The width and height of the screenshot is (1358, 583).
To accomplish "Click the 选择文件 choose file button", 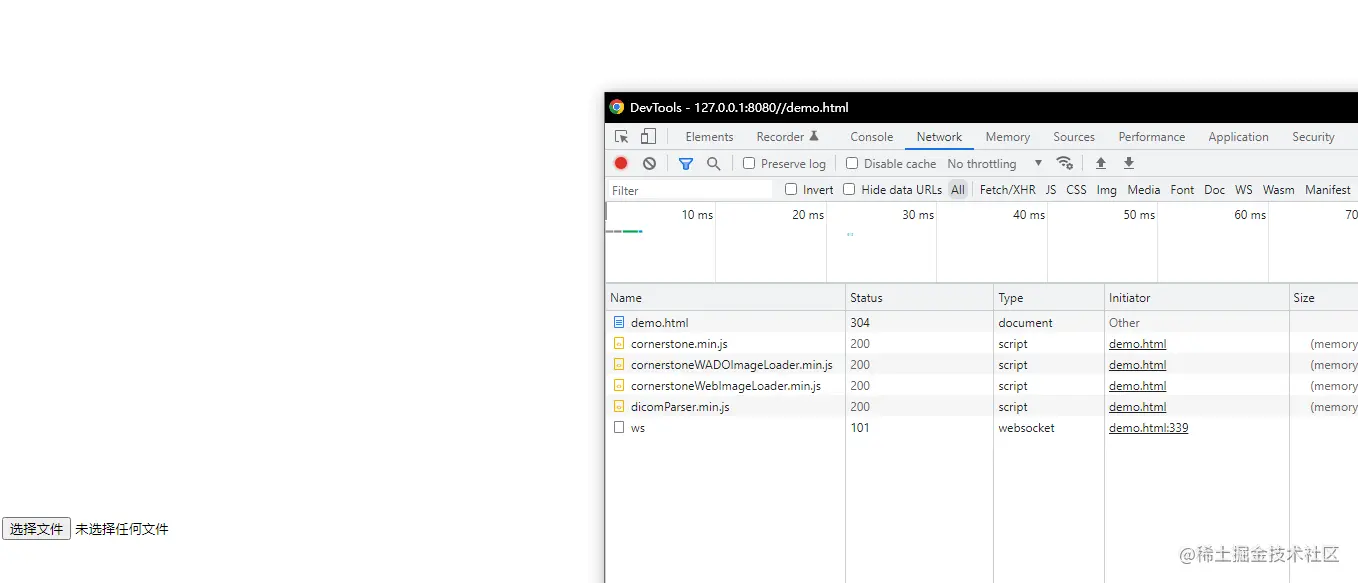I will pyautogui.click(x=37, y=529).
